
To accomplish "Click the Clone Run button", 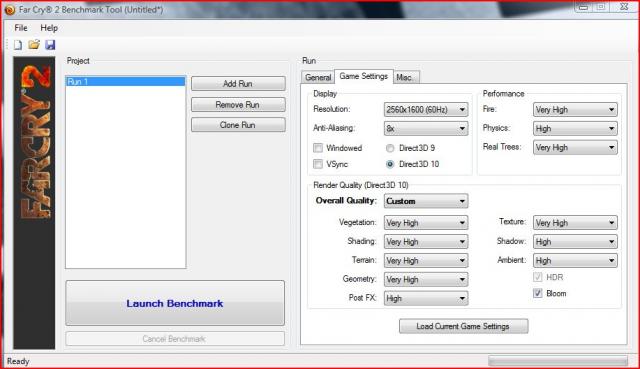I will [x=238, y=125].
